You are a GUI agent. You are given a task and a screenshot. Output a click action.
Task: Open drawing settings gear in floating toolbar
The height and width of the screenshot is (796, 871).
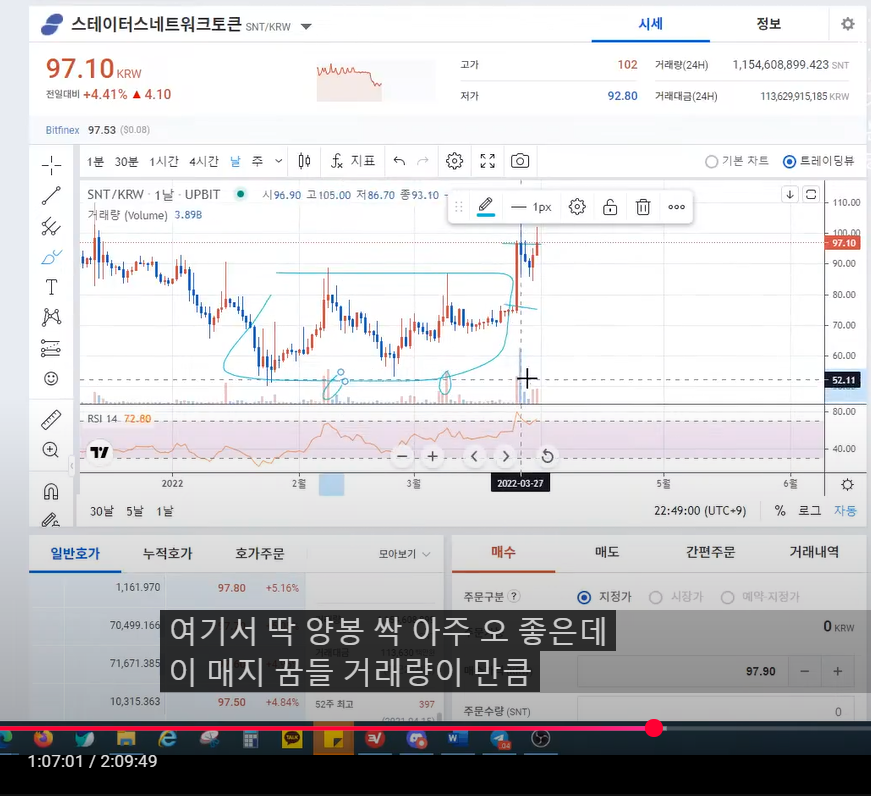[x=577, y=207]
